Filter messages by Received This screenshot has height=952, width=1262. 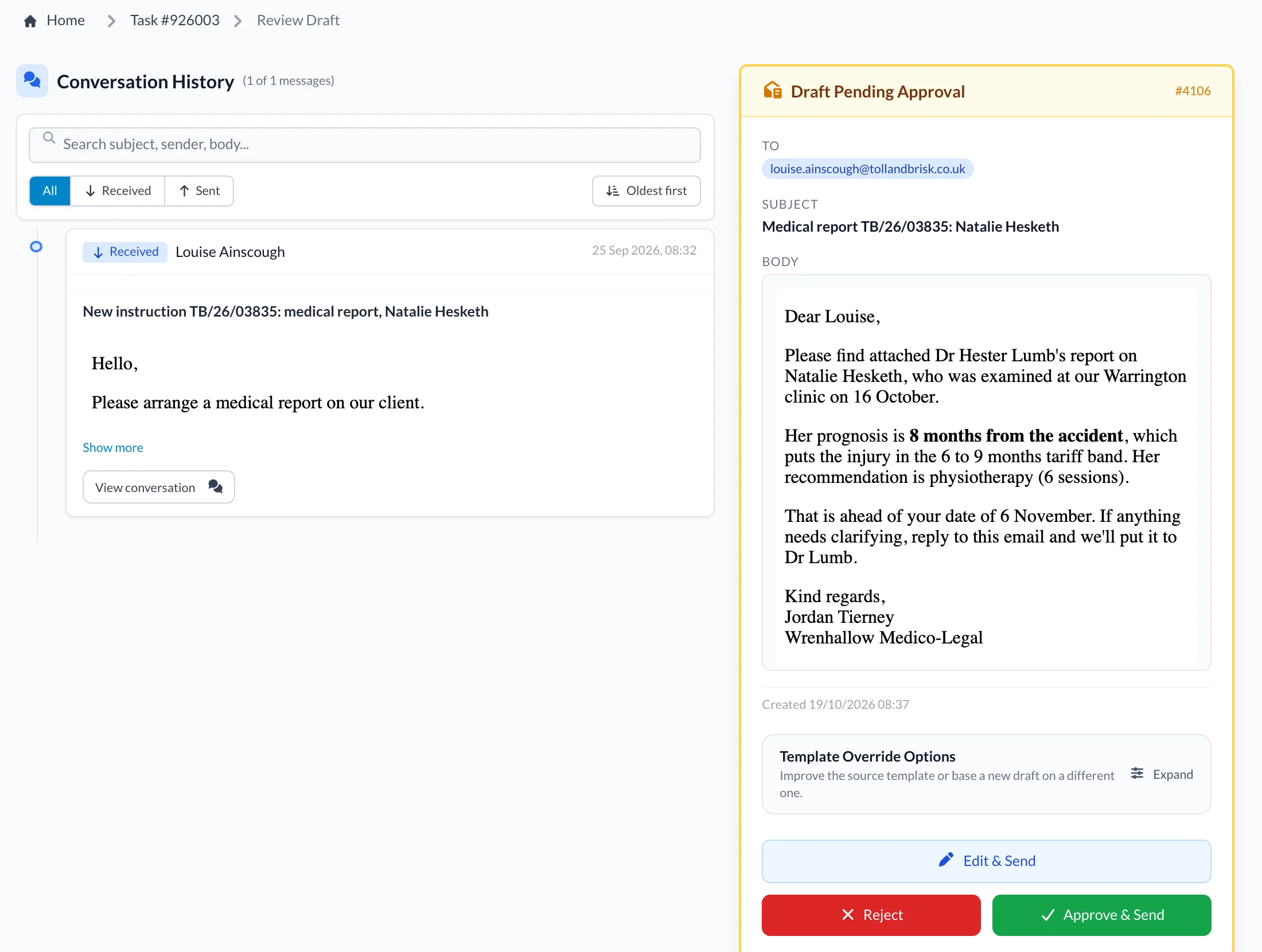(x=118, y=191)
